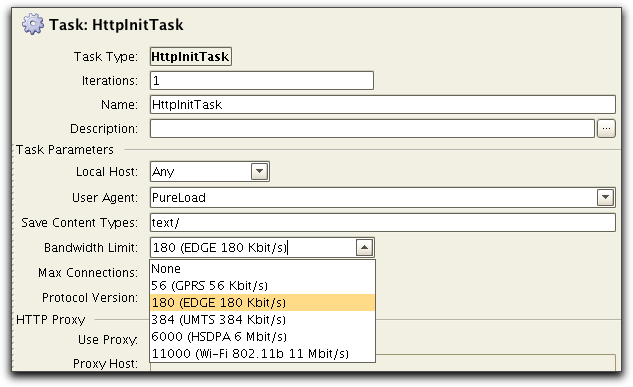This screenshot has height=387, width=633.
Task: Expand the Local Host dropdown arrow
Action: [x=259, y=172]
